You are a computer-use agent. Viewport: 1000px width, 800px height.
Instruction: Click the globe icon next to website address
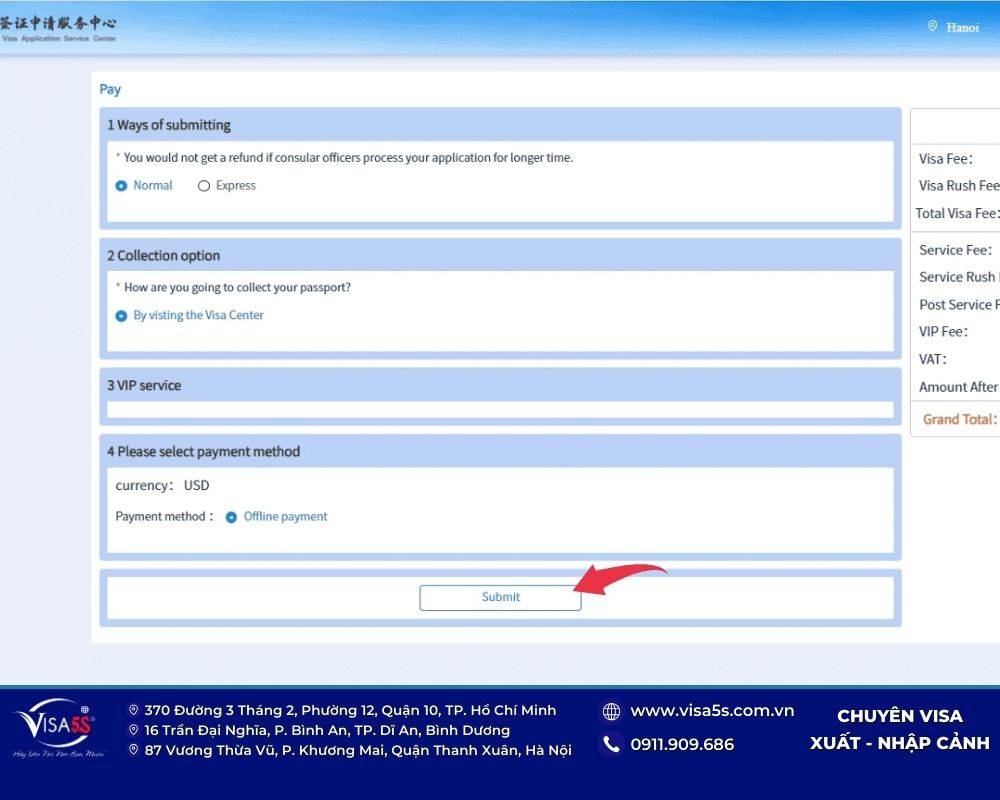click(611, 711)
